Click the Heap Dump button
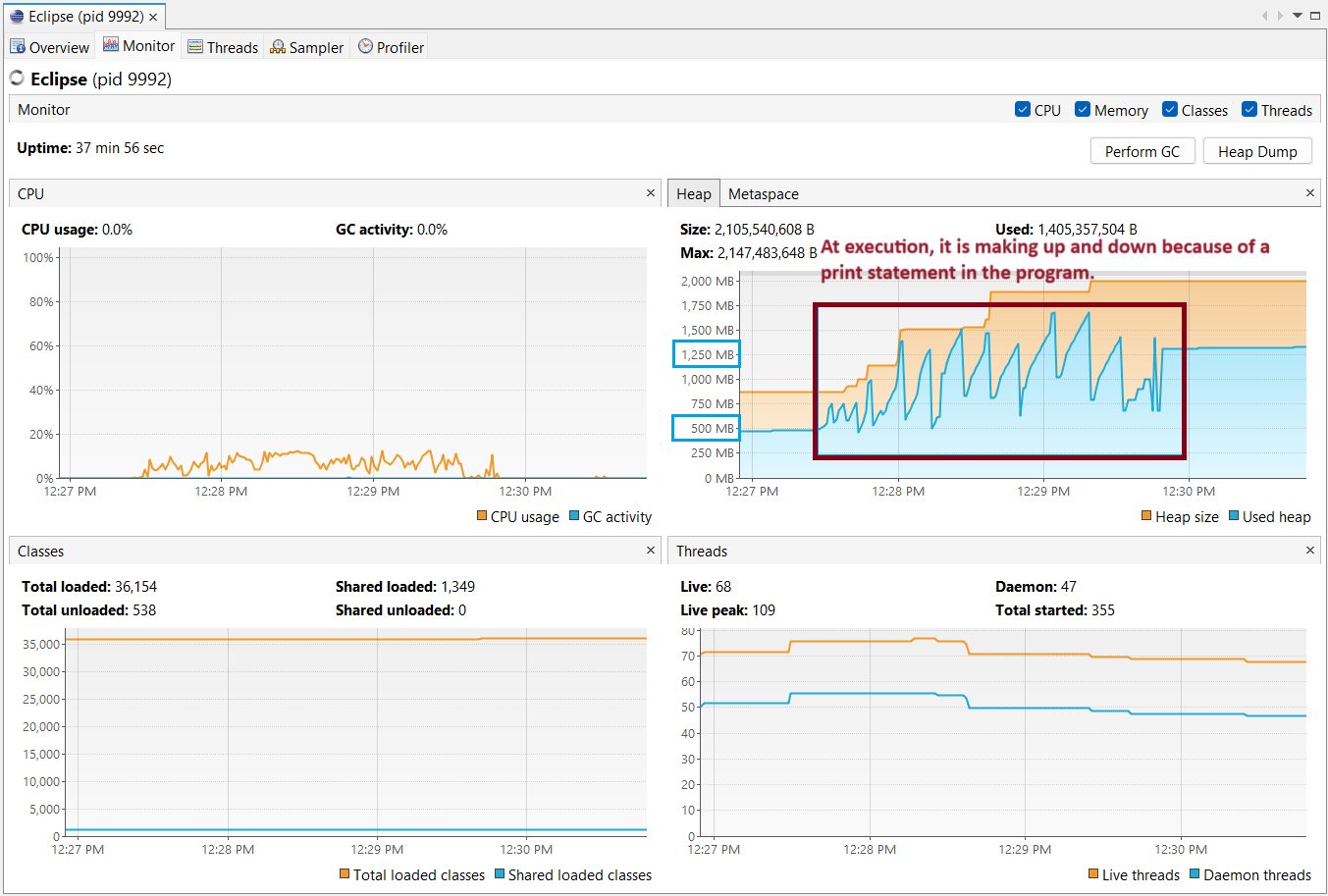1328x896 pixels. [x=1257, y=151]
